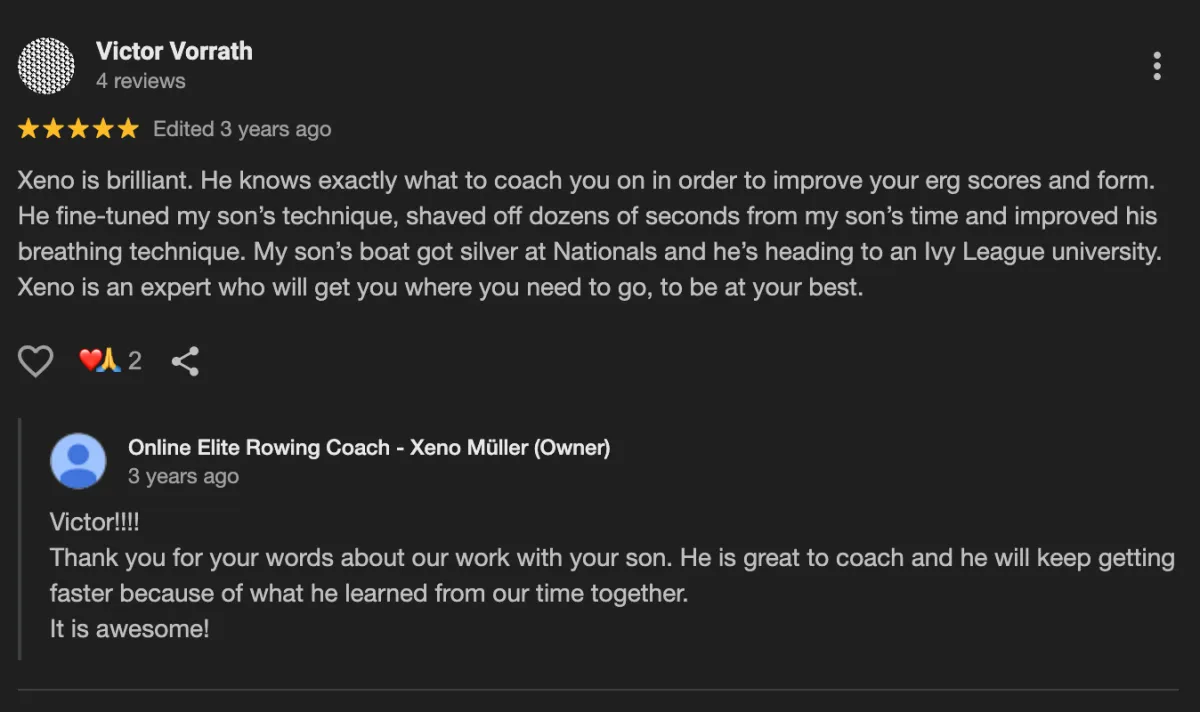
Task: Click 'Online Elite Rowing Coach - Xeno Müller (Owner)'
Action: pos(368,447)
